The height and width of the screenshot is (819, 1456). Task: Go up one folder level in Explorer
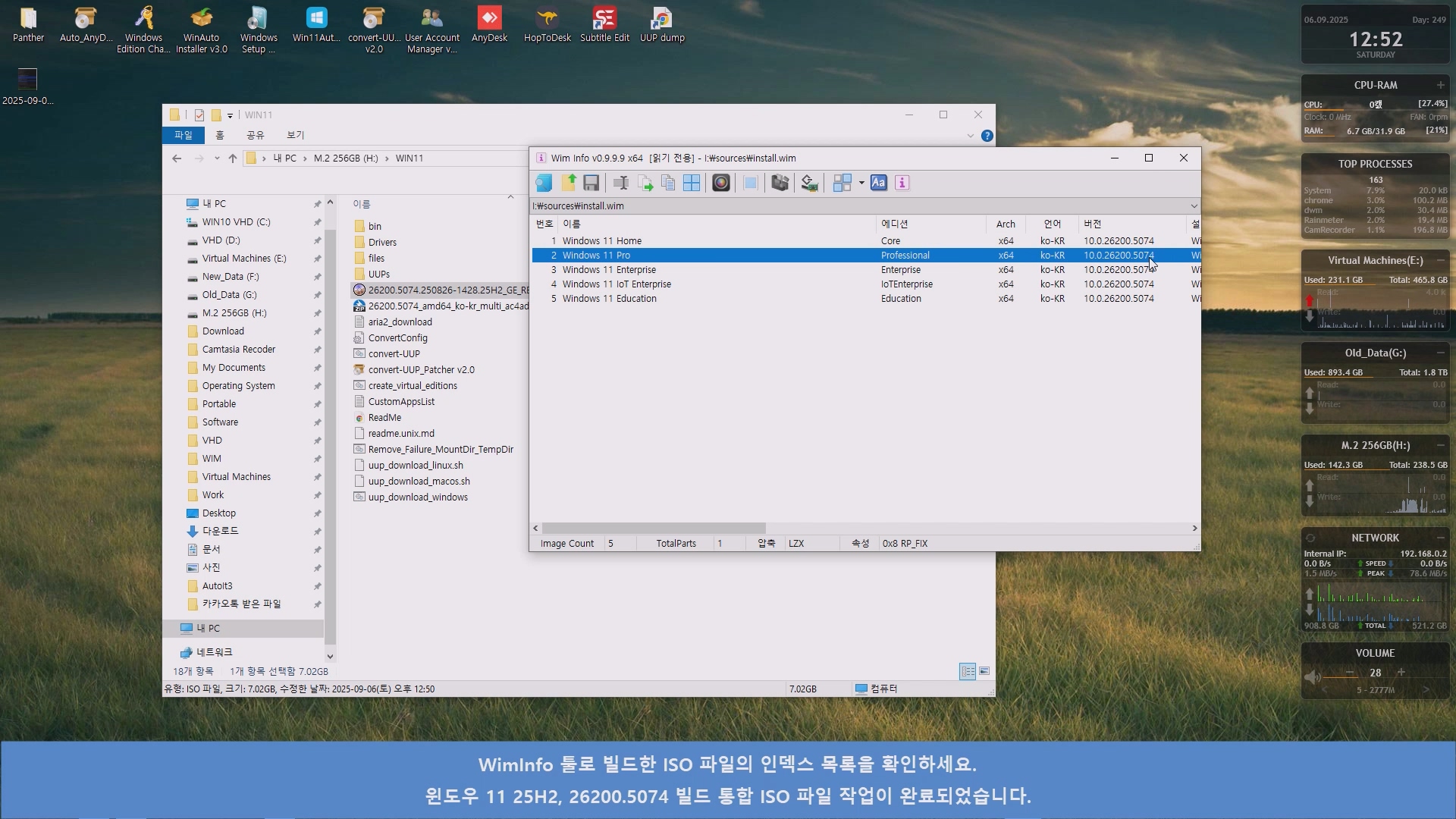pyautogui.click(x=233, y=158)
